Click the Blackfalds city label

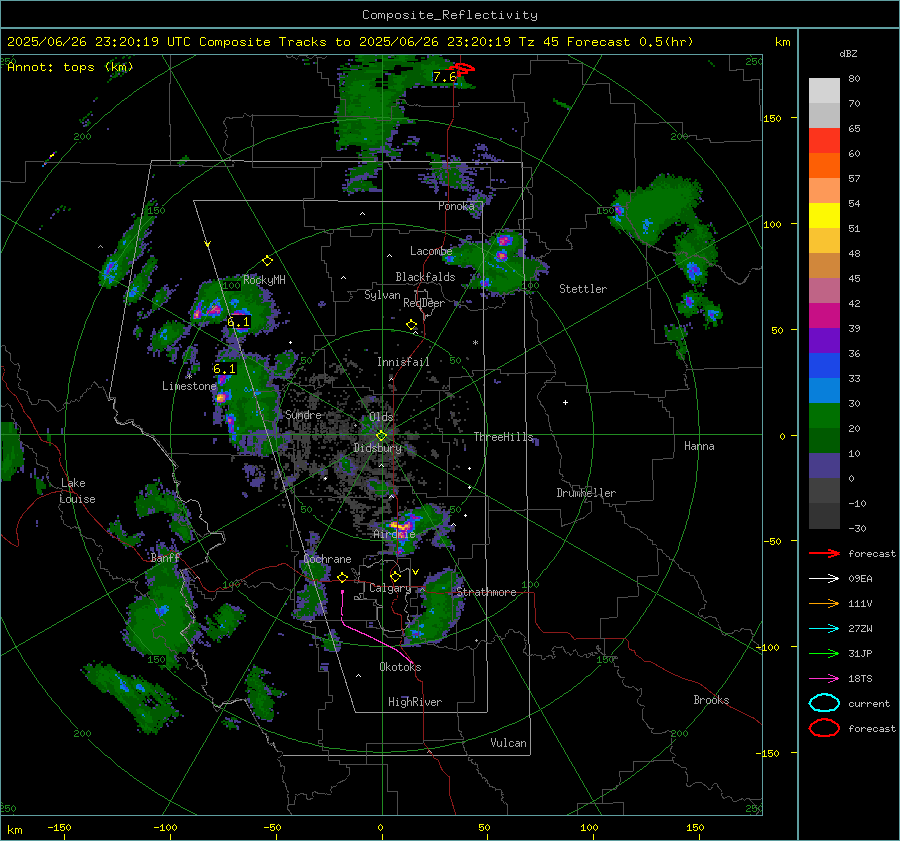tap(425, 277)
